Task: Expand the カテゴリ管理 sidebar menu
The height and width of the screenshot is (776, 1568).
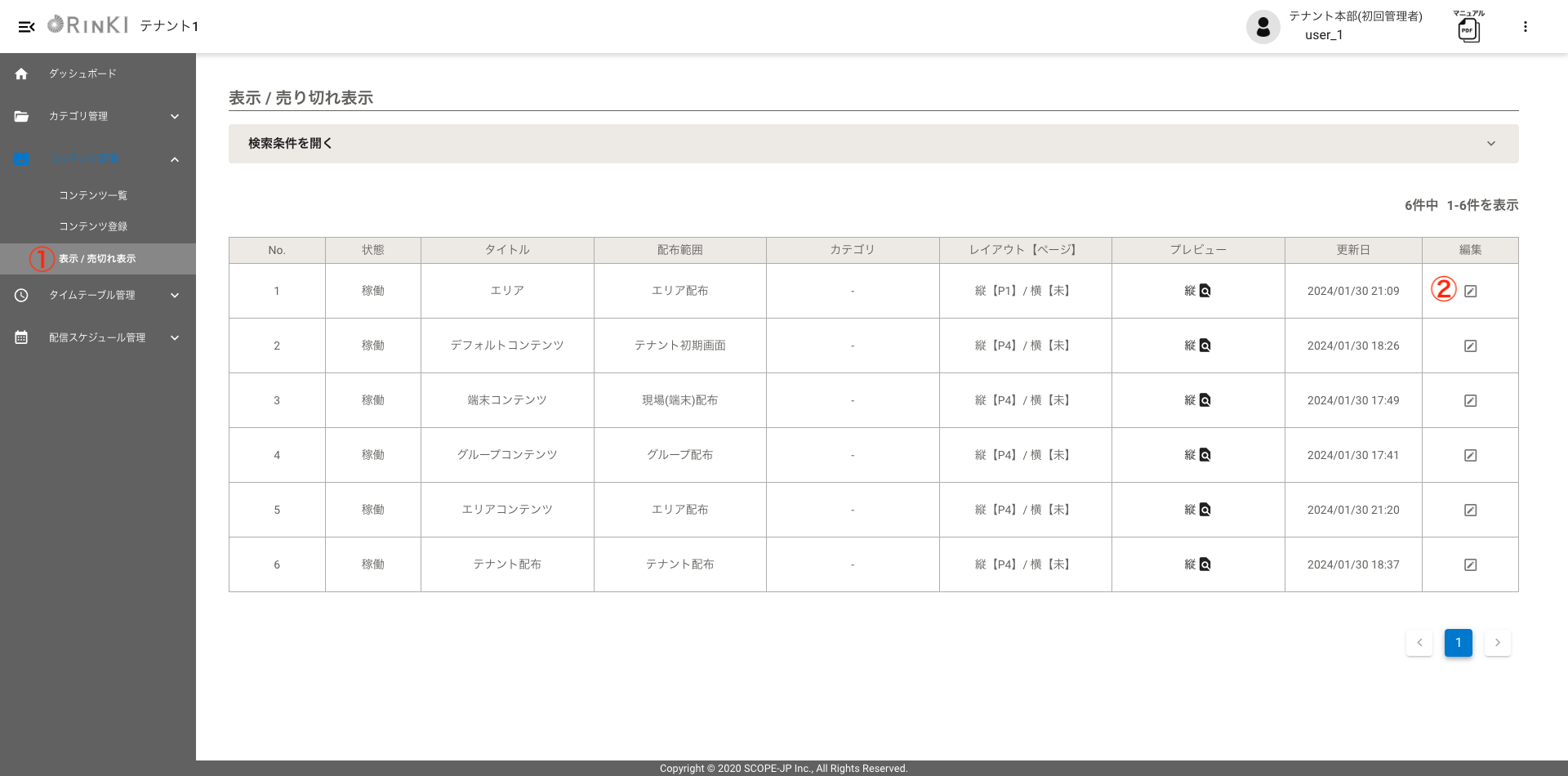Action: click(x=98, y=117)
